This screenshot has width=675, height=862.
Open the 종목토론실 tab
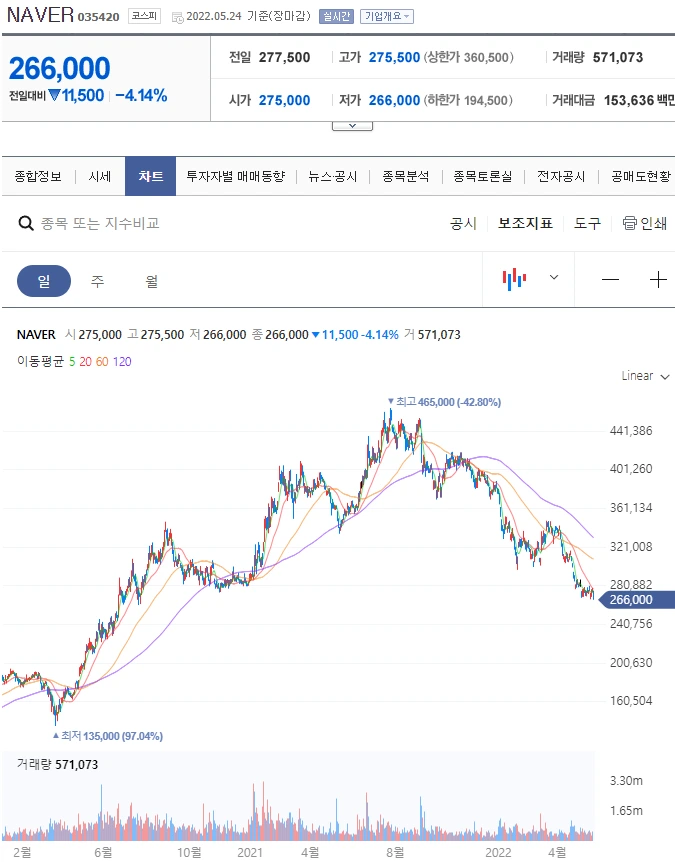tap(483, 176)
